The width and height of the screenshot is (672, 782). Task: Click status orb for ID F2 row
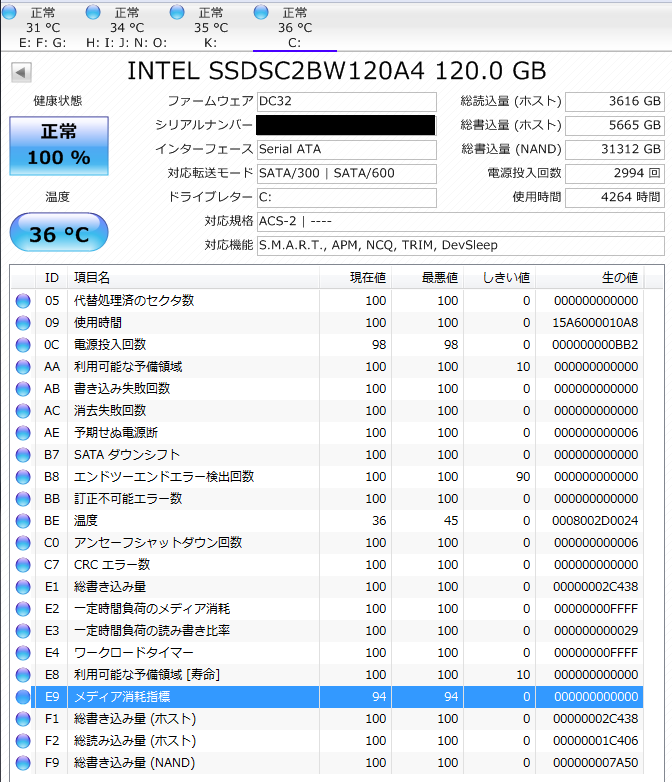(23, 741)
